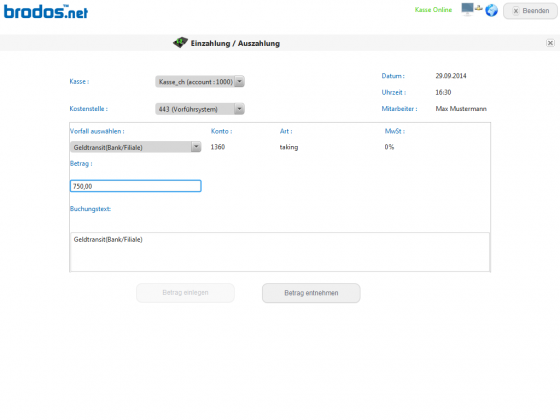Click the money icon beside Einzahlung / Auszahlung

pyautogui.click(x=180, y=42)
